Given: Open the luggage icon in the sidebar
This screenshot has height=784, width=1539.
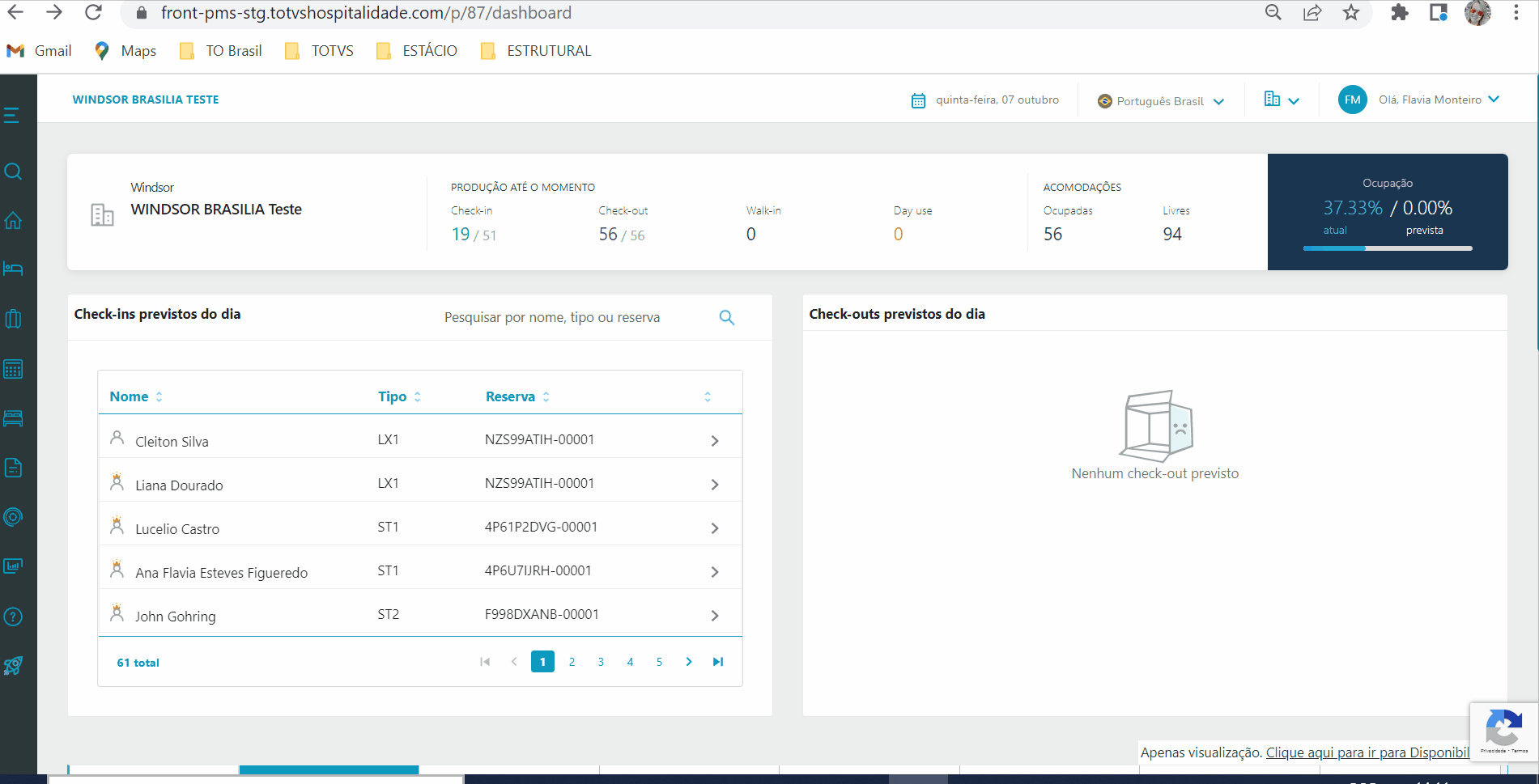Looking at the screenshot, I should tap(13, 319).
